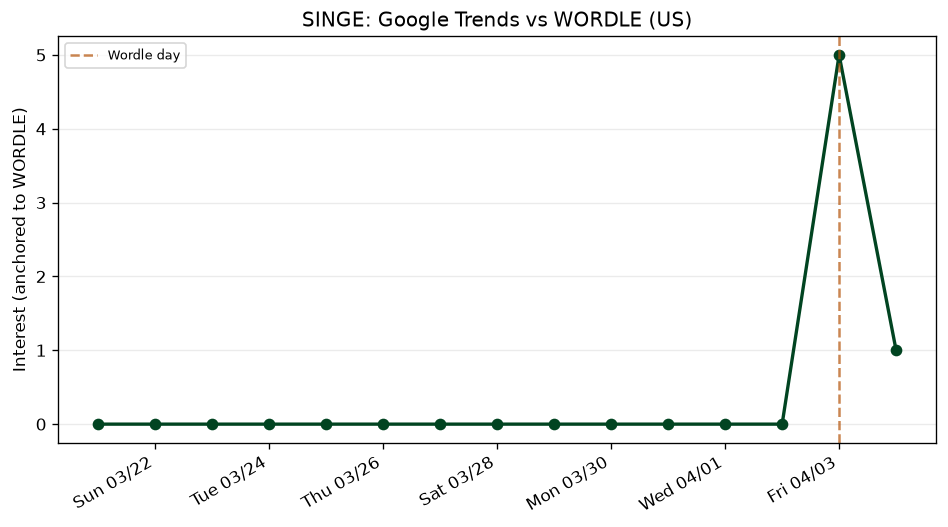Click the zero-value data point above 'Sat 03/28'

tap(497, 424)
